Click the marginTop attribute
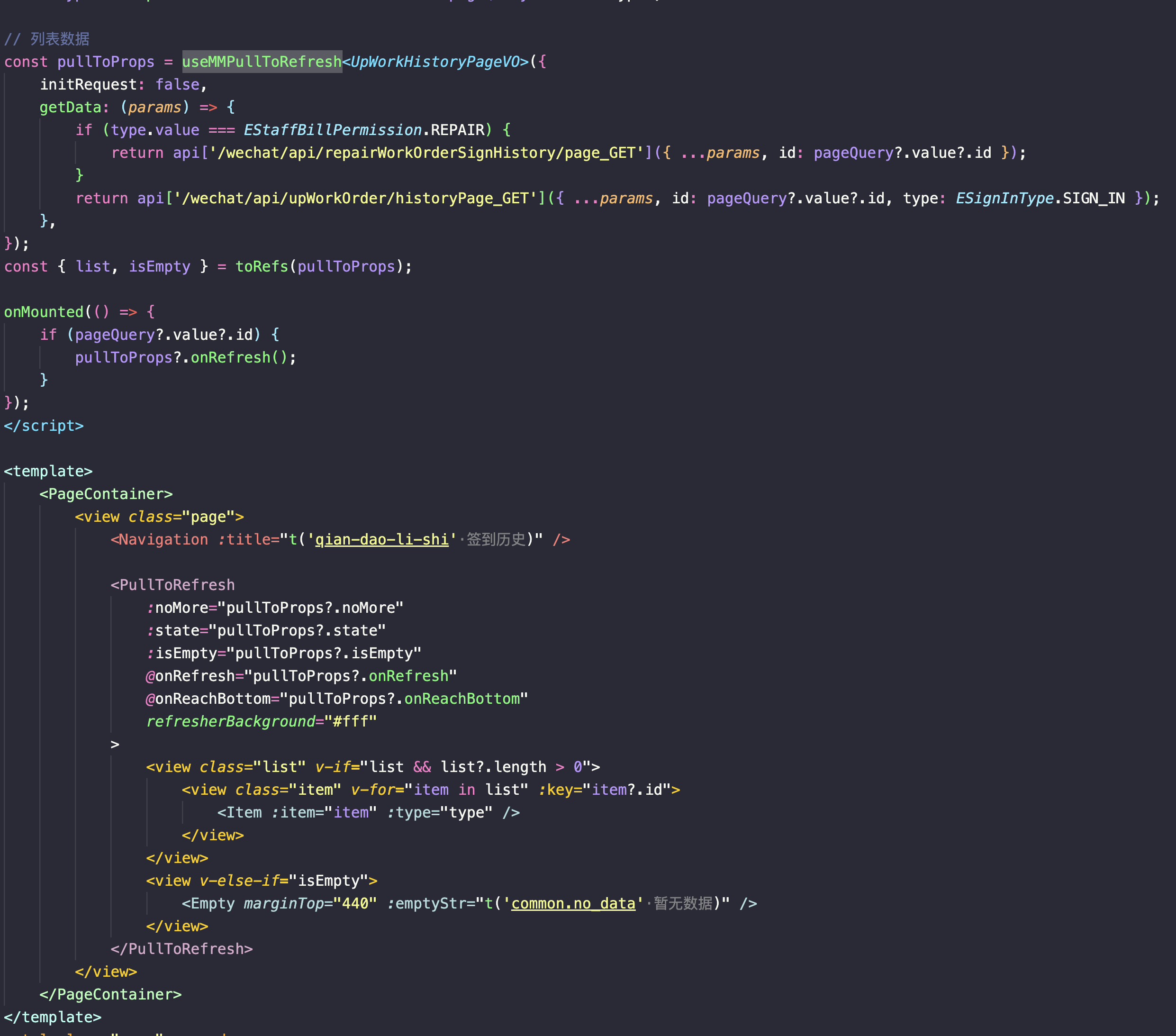 284,904
